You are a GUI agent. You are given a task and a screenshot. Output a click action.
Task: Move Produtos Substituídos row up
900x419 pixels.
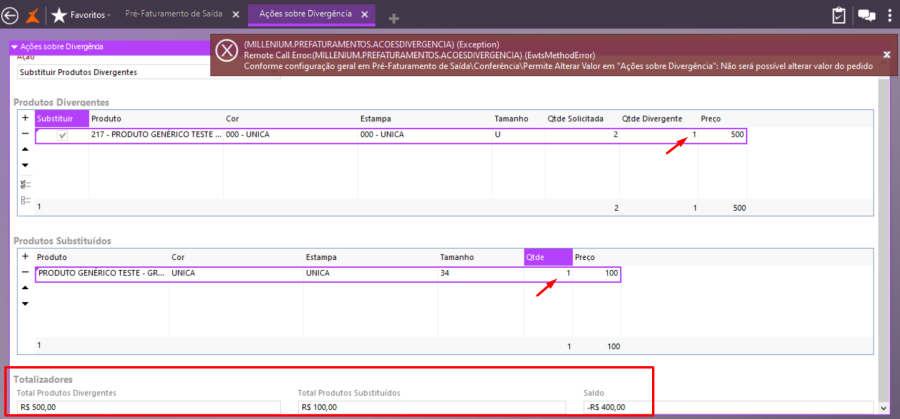pyautogui.click(x=25, y=288)
